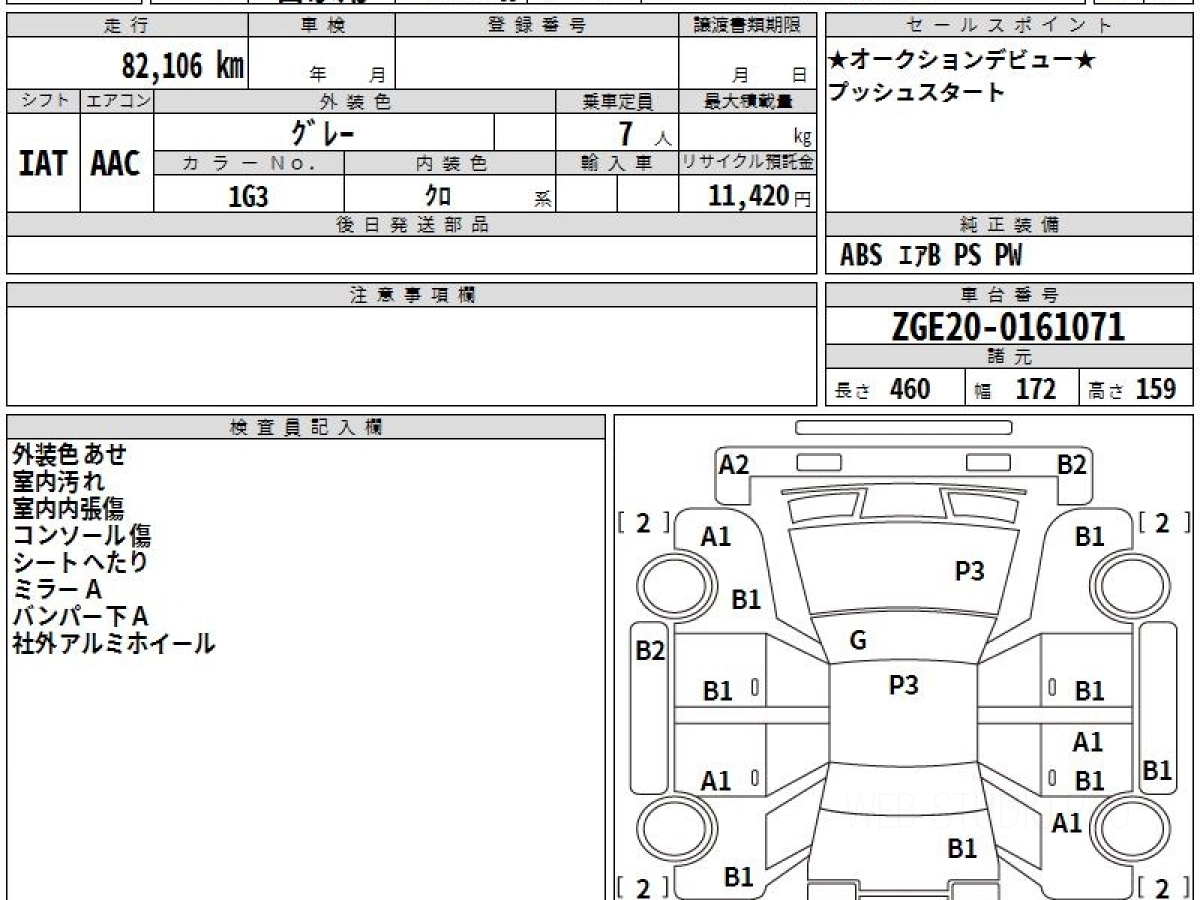Viewport: 1200px width, 900px height.
Task: Click the mileage value 82,106 km
Action: (x=183, y=66)
